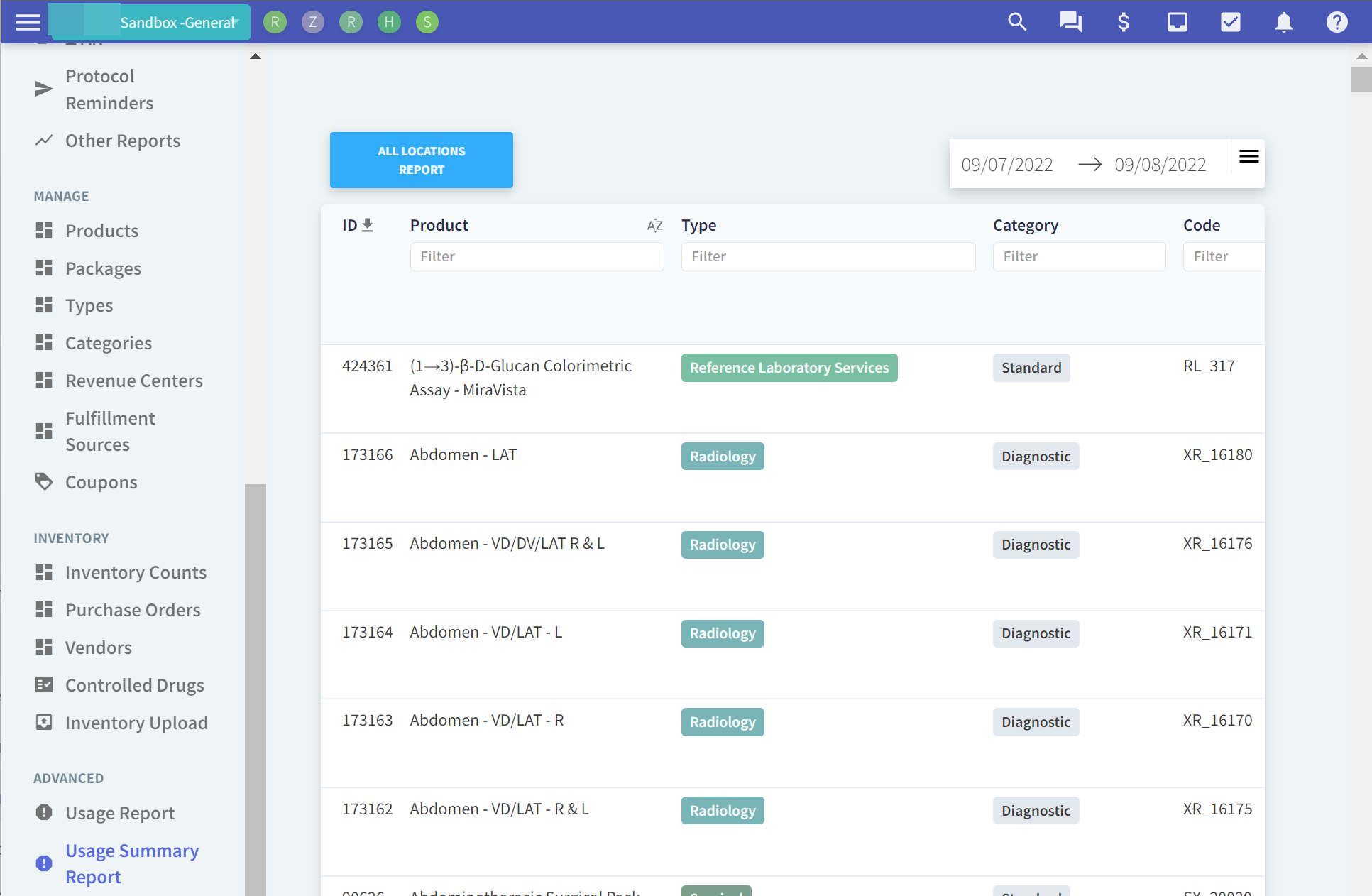
Task: Open Other Reports link
Action: (123, 141)
